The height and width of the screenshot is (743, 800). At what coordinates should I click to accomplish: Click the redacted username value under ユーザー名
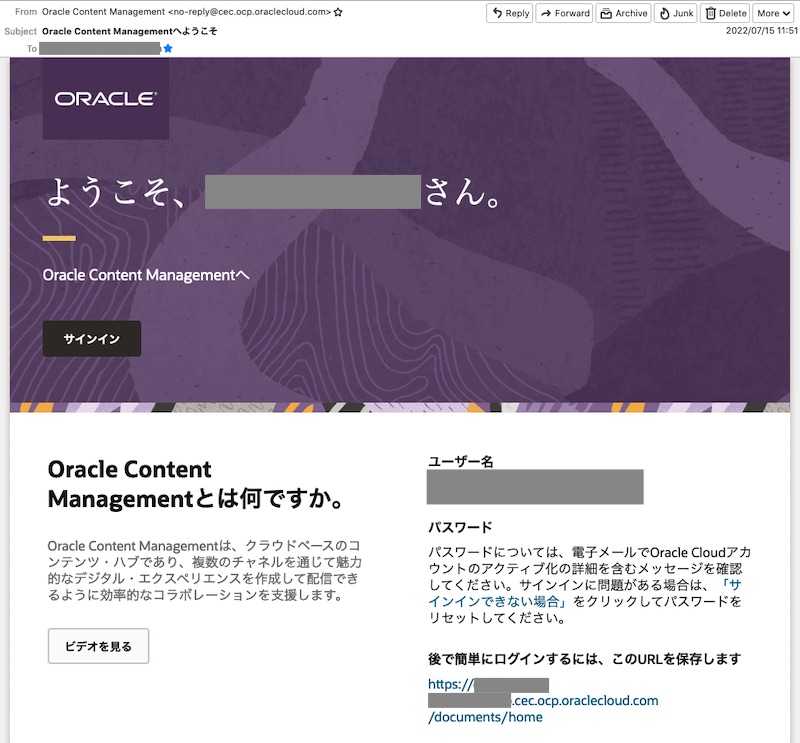pyautogui.click(x=534, y=487)
